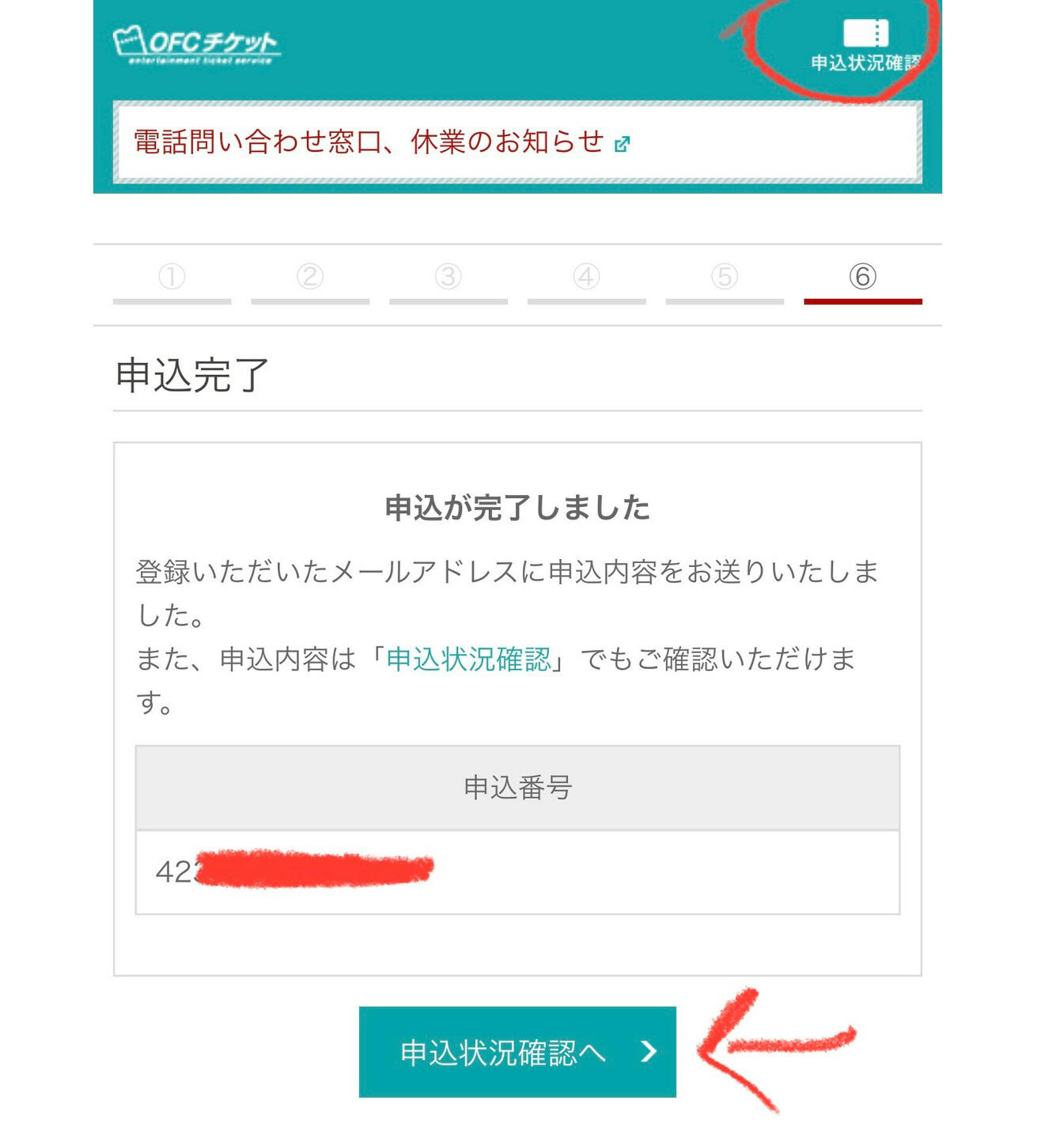Screen dimensions: 1064x1138
Task: Click the 申込完了 page heading
Action: pyautogui.click(x=192, y=375)
